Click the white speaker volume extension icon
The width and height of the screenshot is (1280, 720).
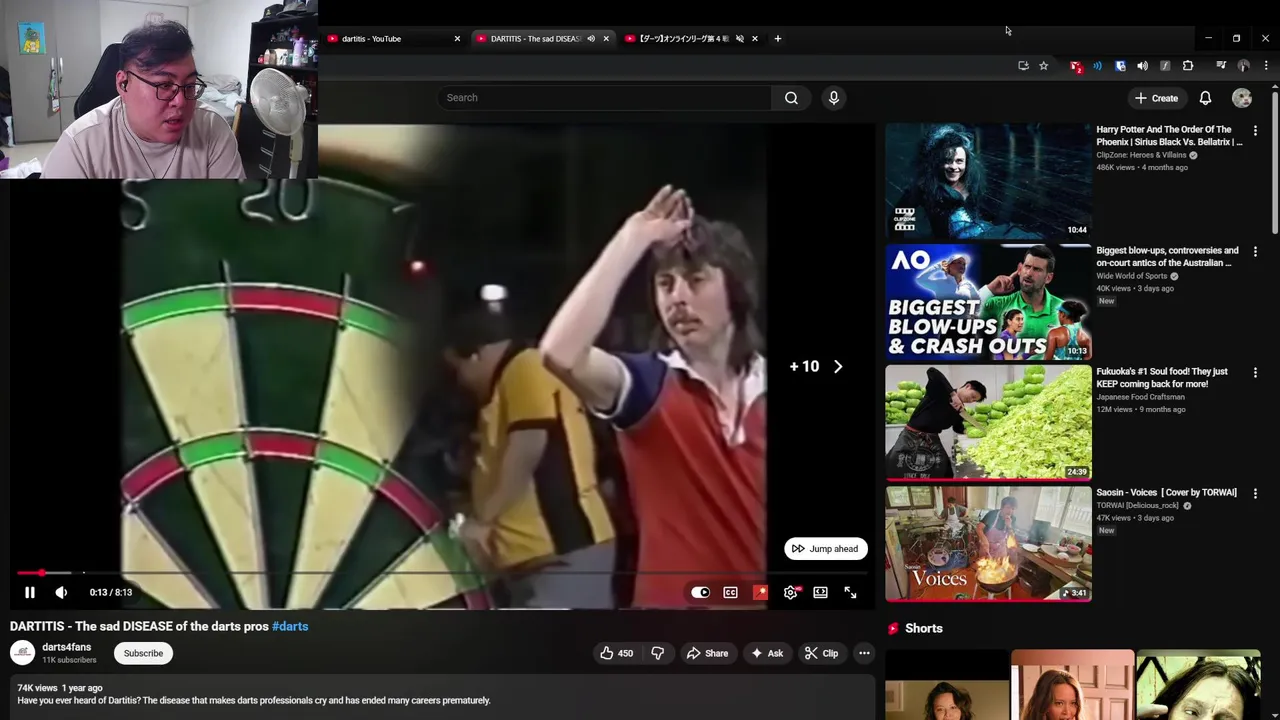[x=1142, y=66]
